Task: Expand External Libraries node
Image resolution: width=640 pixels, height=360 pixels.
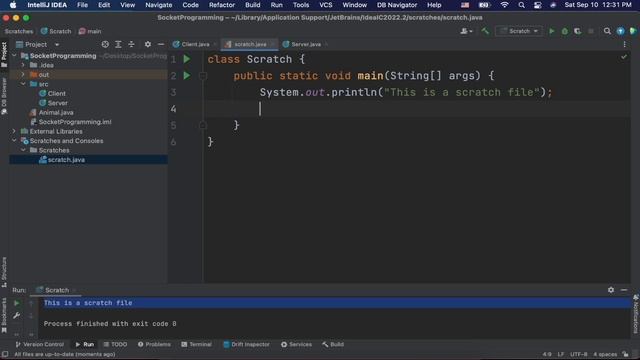Action: [14, 131]
